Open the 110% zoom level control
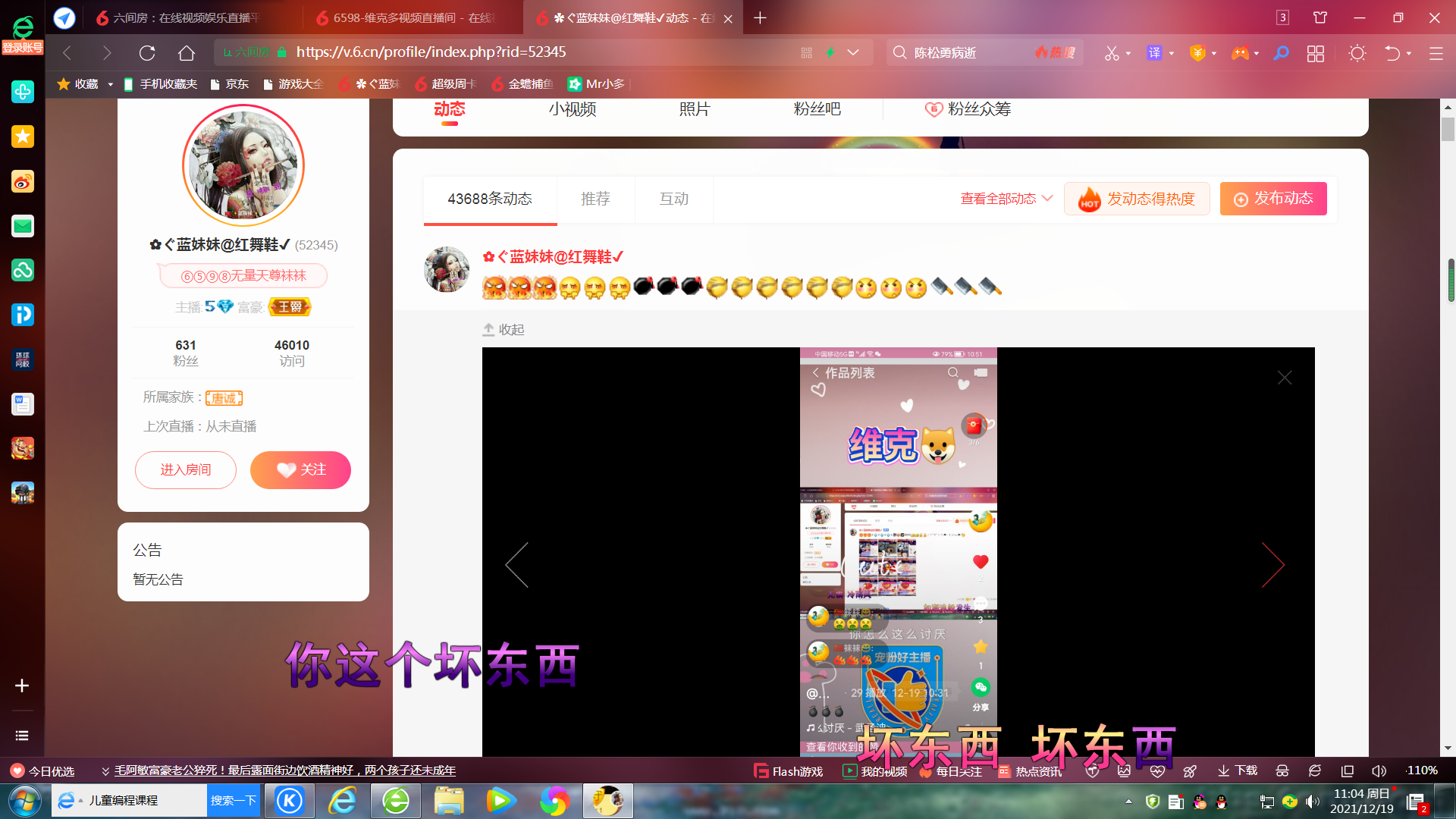1456x819 pixels. point(1421,770)
